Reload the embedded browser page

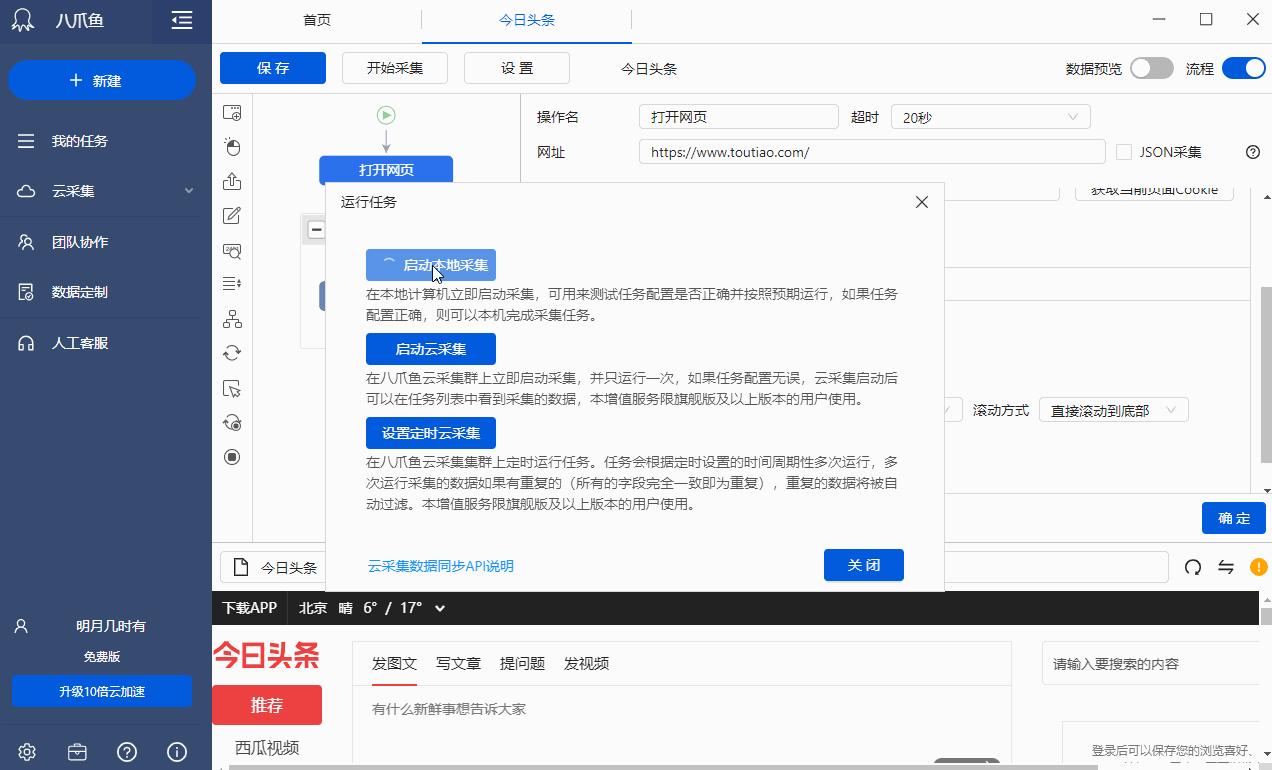pos(1192,567)
